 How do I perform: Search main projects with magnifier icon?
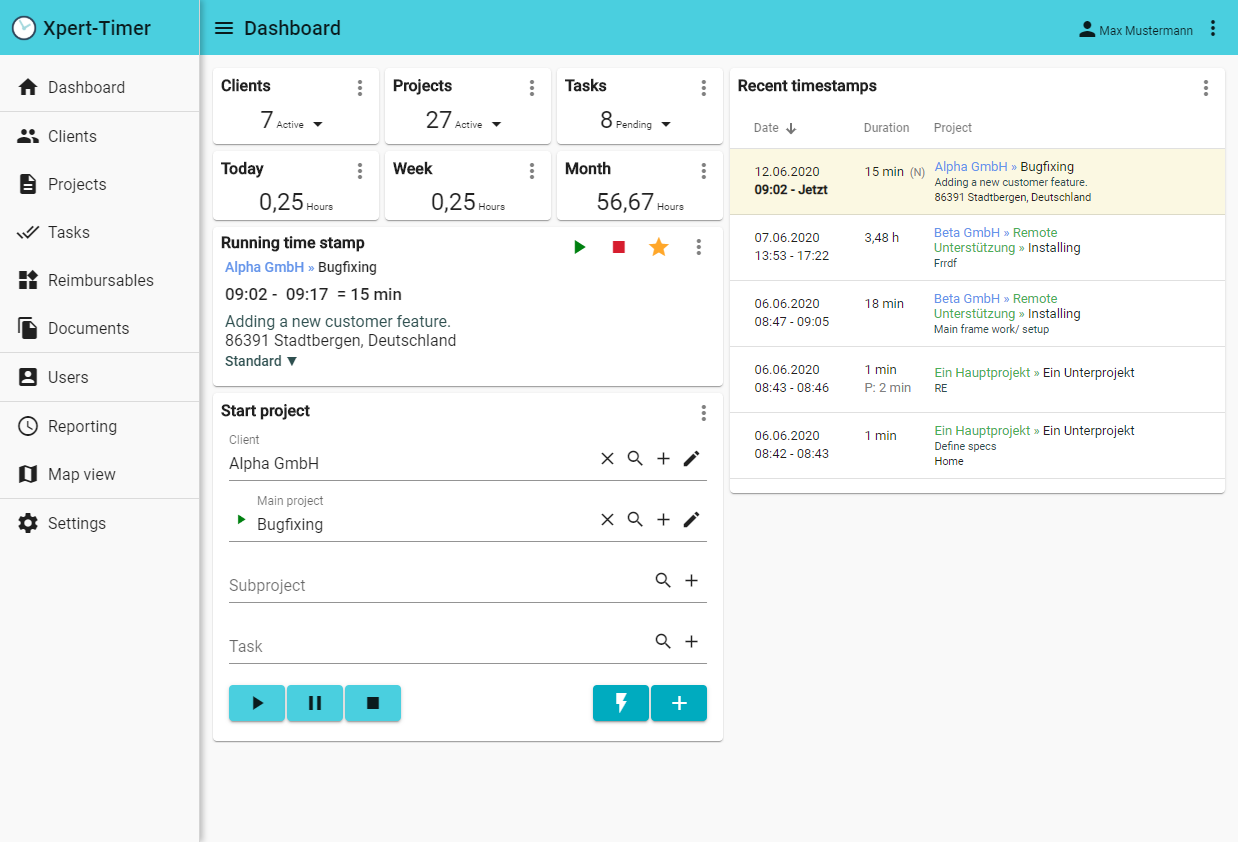tap(635, 519)
